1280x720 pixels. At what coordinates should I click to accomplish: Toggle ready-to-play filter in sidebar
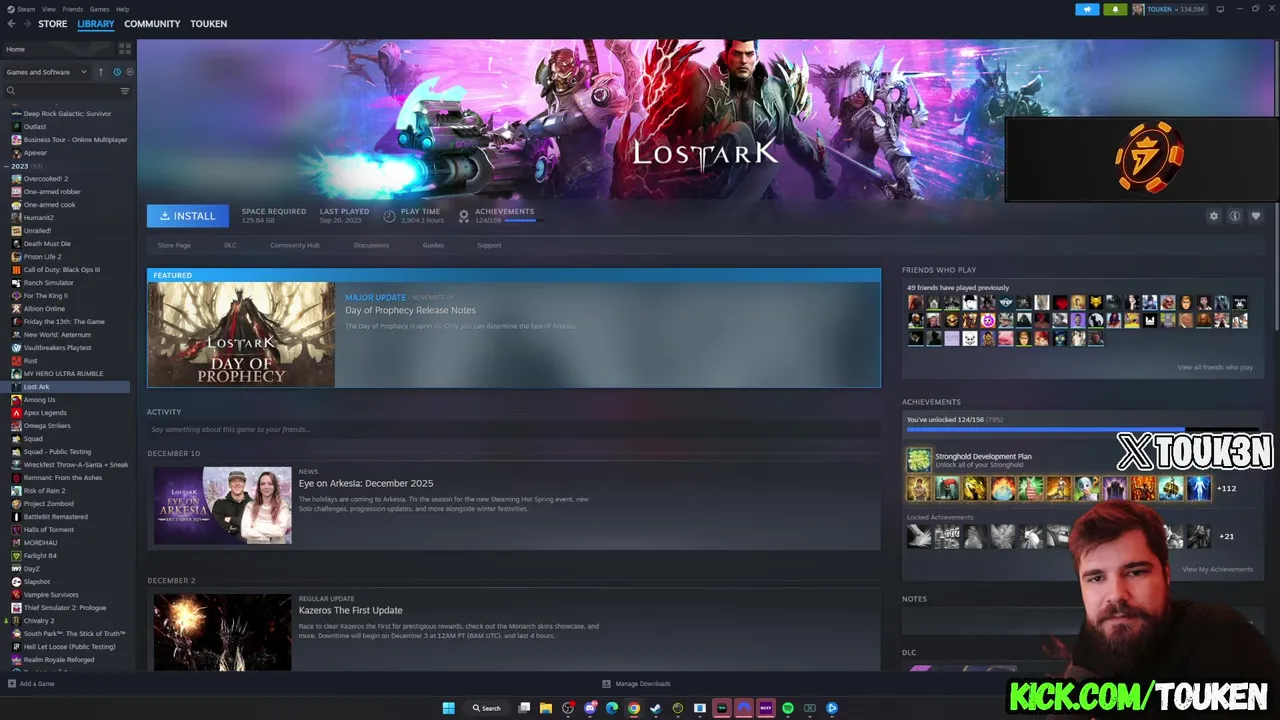click(129, 72)
